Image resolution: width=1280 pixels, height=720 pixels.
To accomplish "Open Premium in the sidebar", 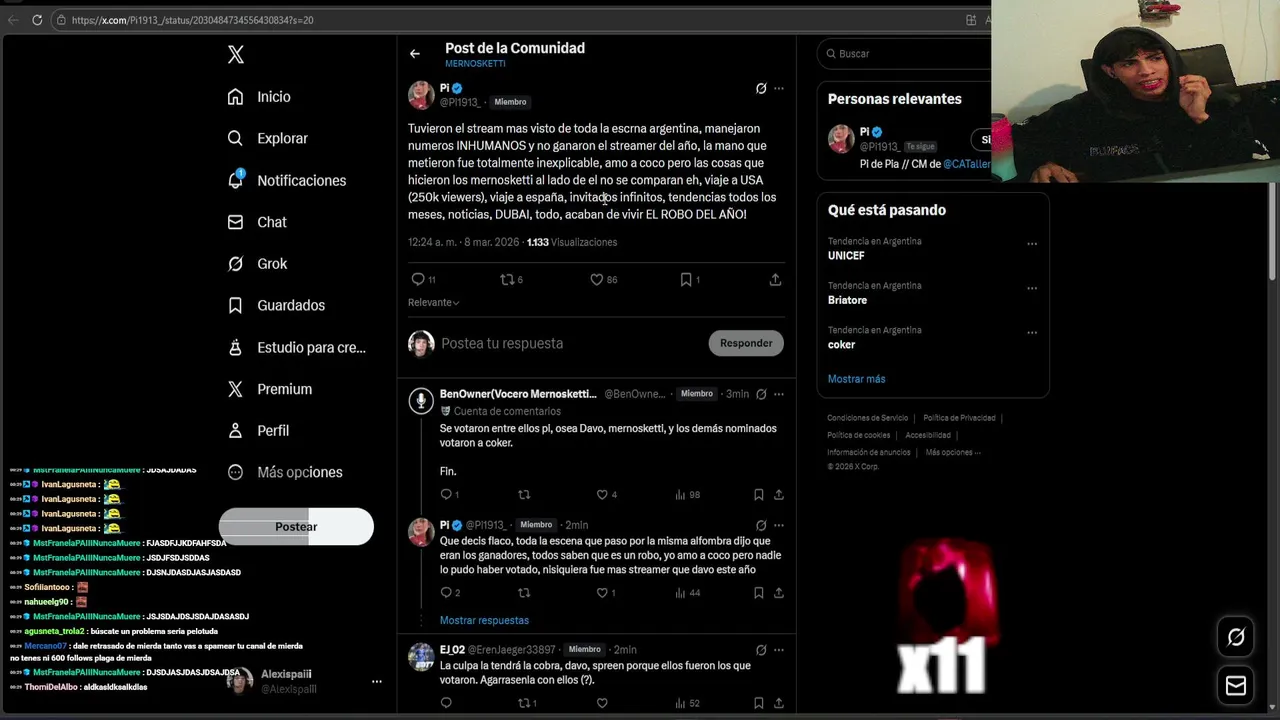I will 269,389.
